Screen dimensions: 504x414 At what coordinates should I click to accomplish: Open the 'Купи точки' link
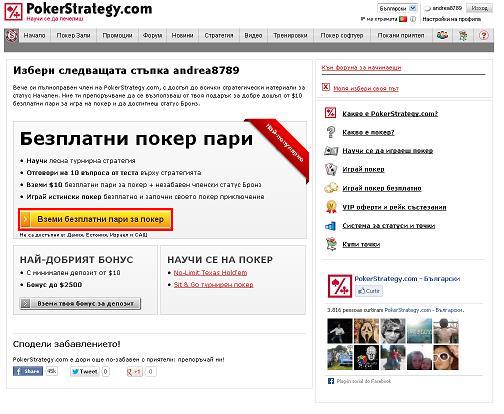click(x=361, y=245)
